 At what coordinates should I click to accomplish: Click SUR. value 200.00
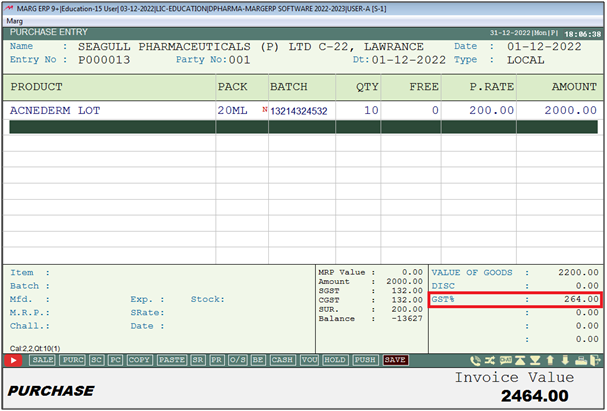[407, 309]
